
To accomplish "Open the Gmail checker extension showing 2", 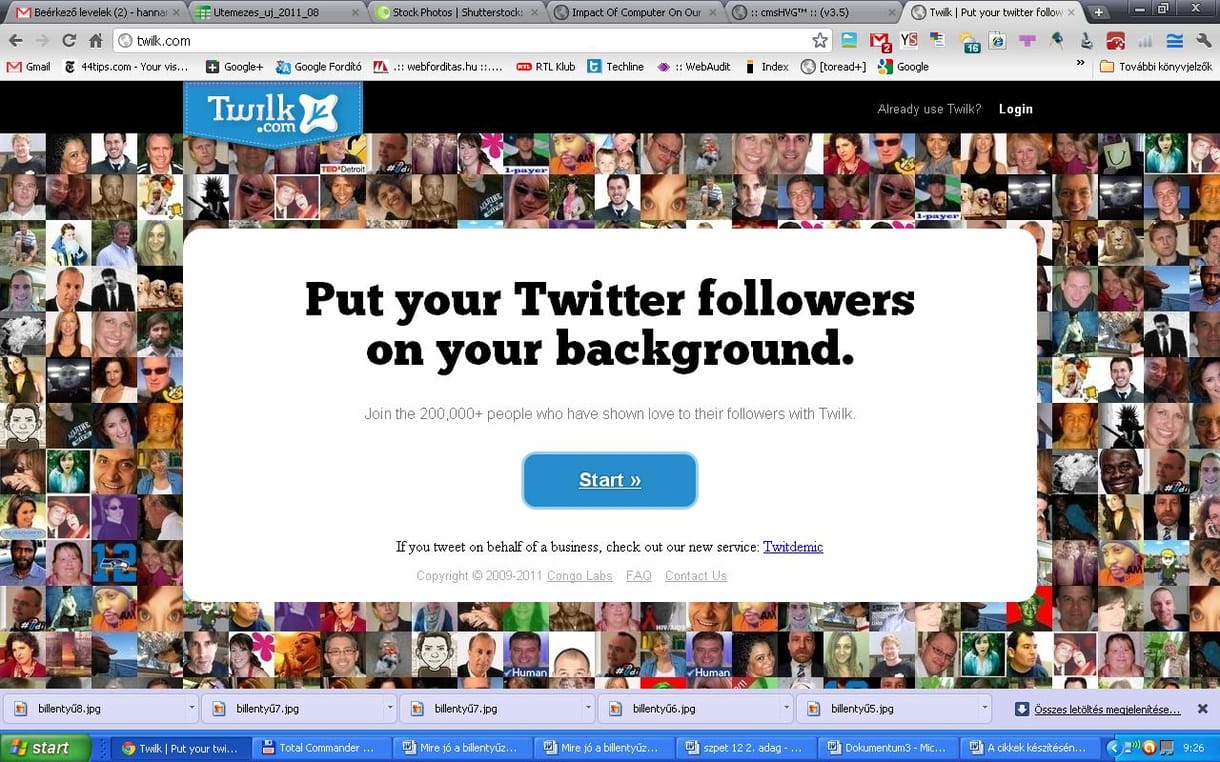I will pos(879,41).
